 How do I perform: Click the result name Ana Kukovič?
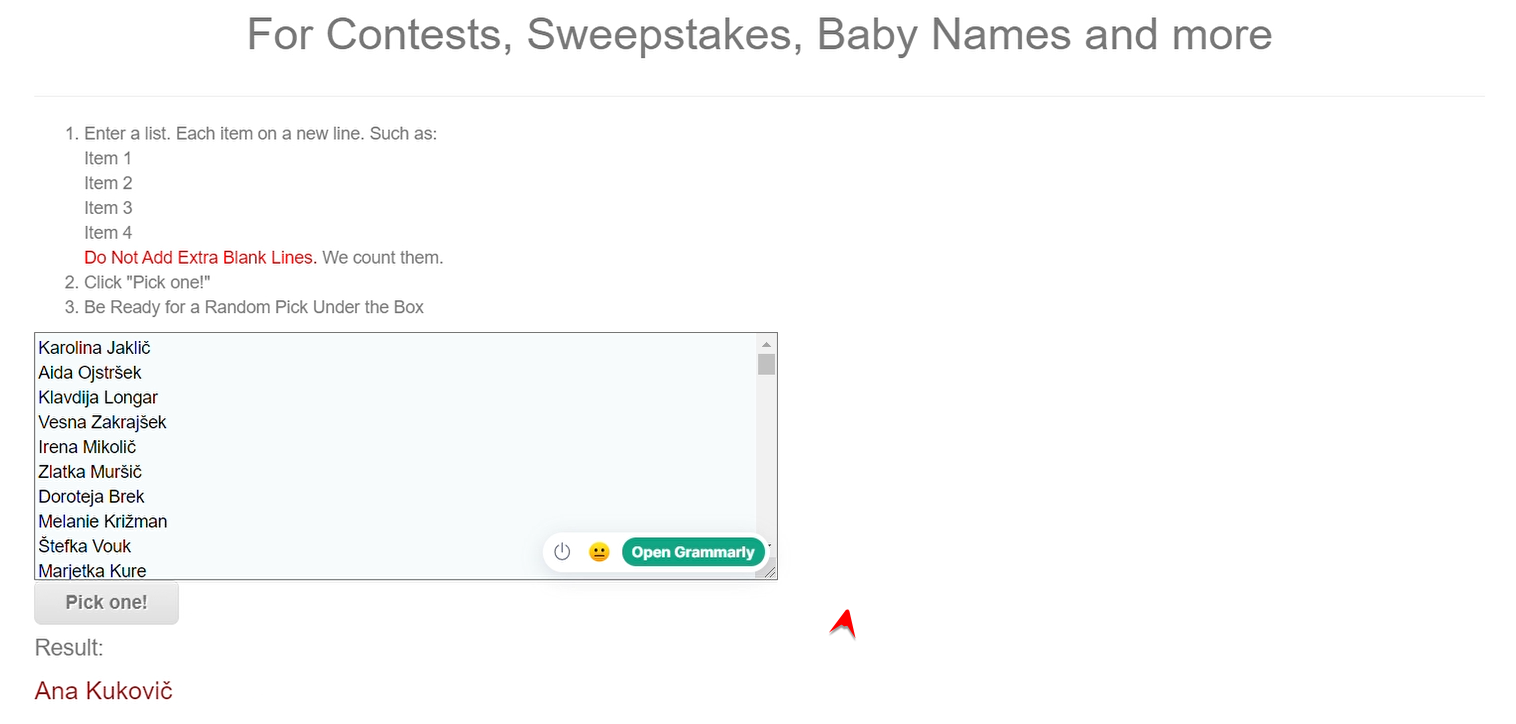tap(104, 691)
